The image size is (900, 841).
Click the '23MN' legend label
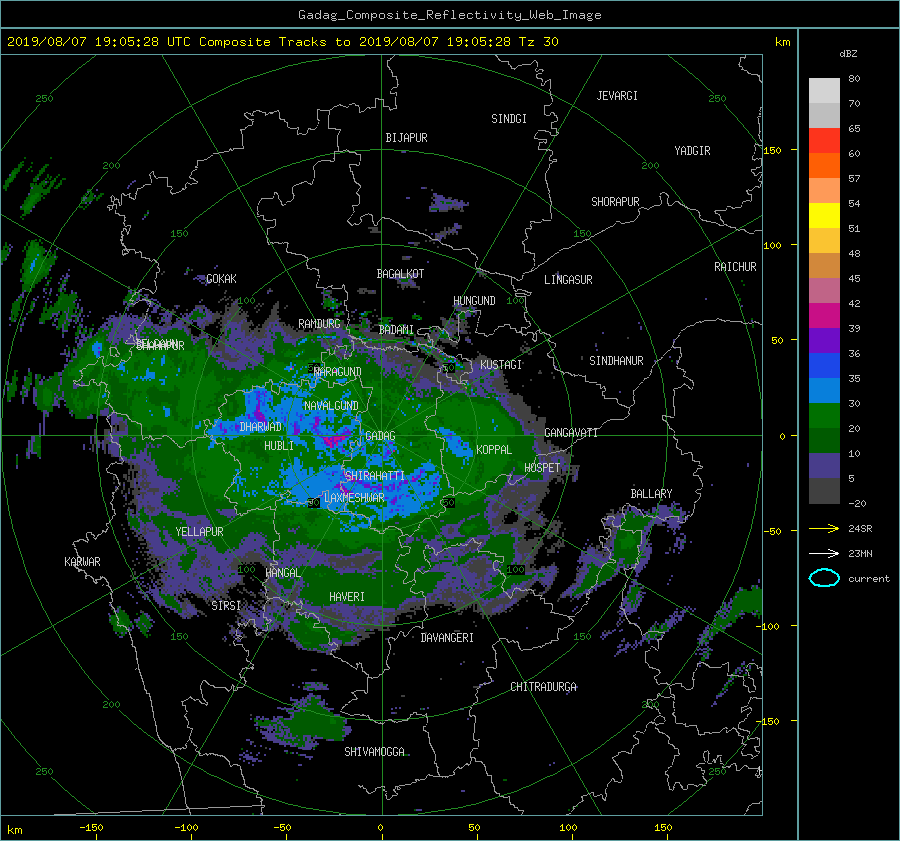coord(860,553)
